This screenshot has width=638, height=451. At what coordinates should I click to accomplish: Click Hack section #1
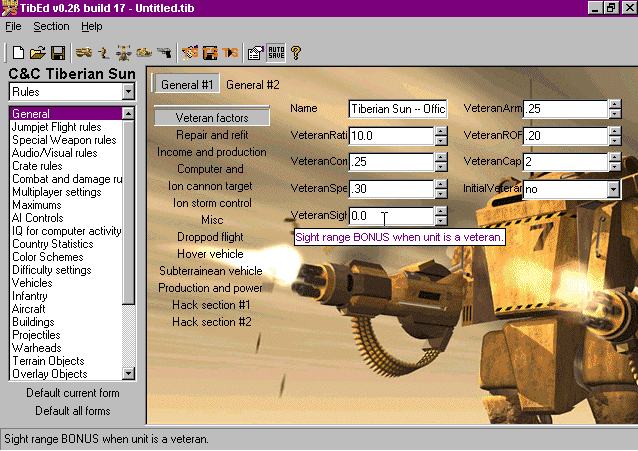(212, 305)
